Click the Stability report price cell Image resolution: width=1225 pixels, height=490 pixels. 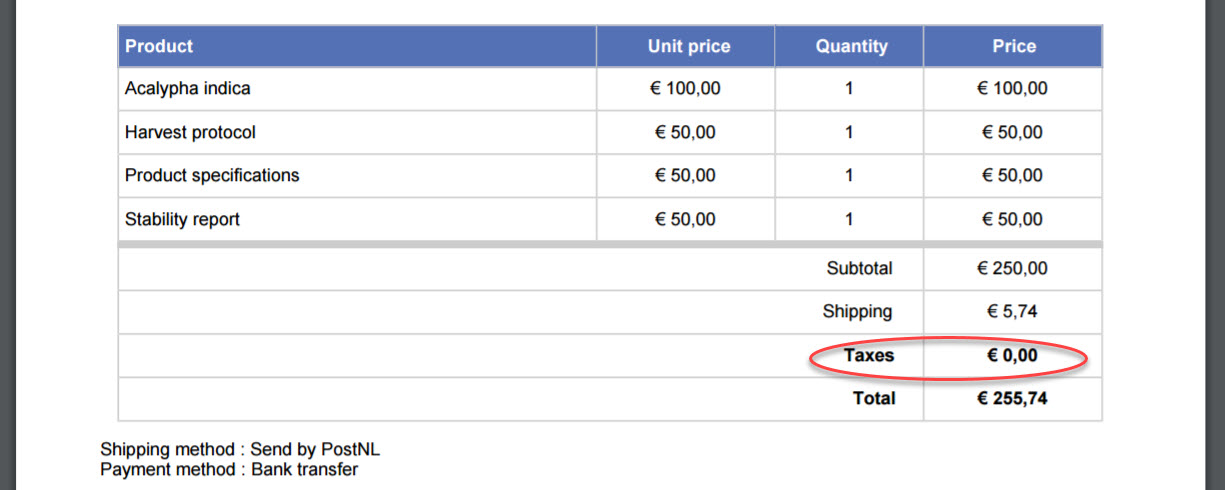[1012, 219]
